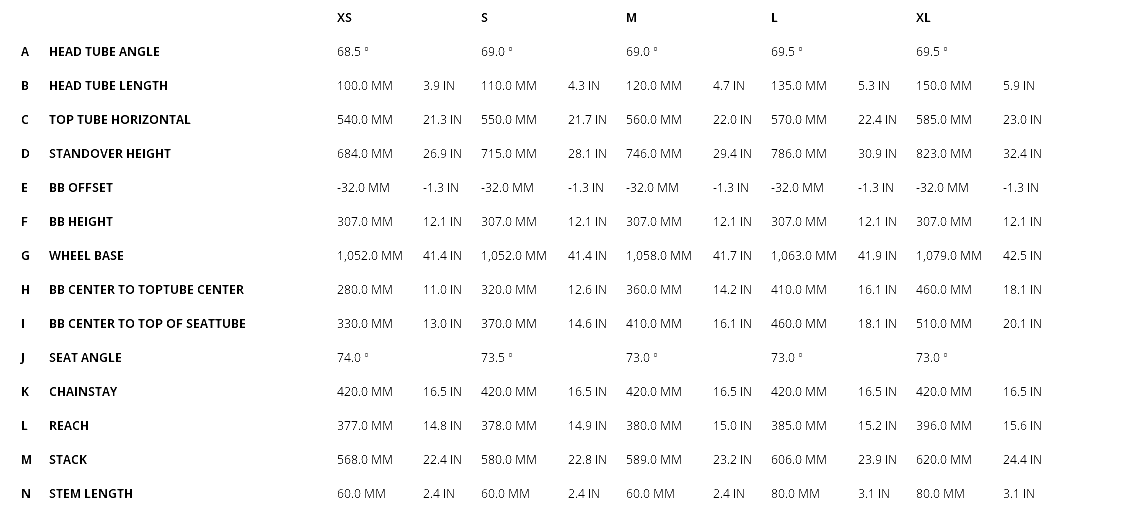Click the XL size column header

click(x=923, y=18)
